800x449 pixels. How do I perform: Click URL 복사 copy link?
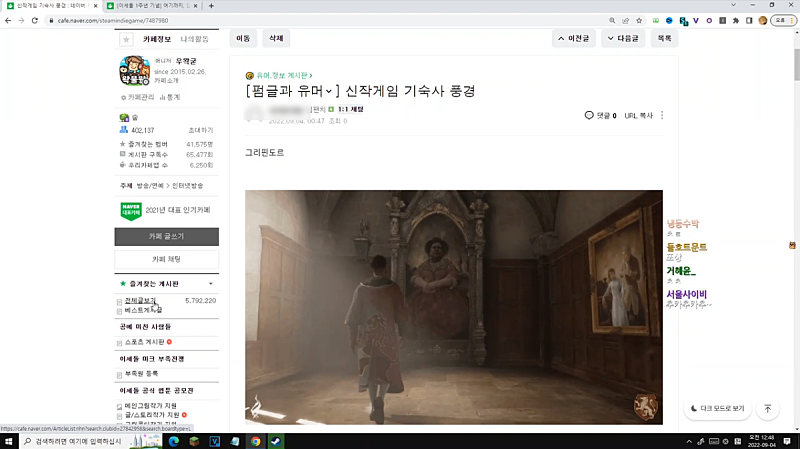point(639,115)
